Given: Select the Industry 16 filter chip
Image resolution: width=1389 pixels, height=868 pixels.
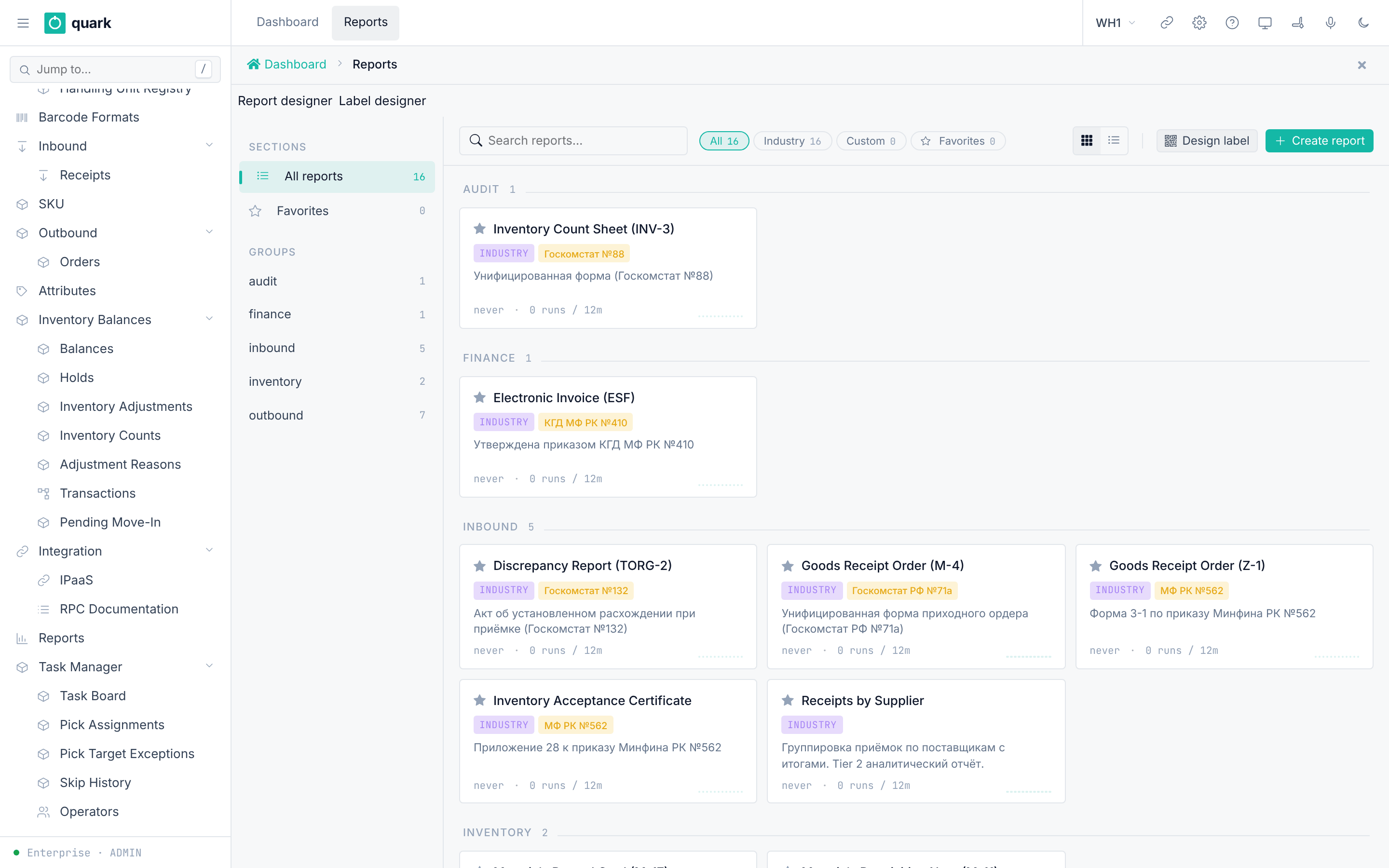Looking at the screenshot, I should (x=792, y=141).
